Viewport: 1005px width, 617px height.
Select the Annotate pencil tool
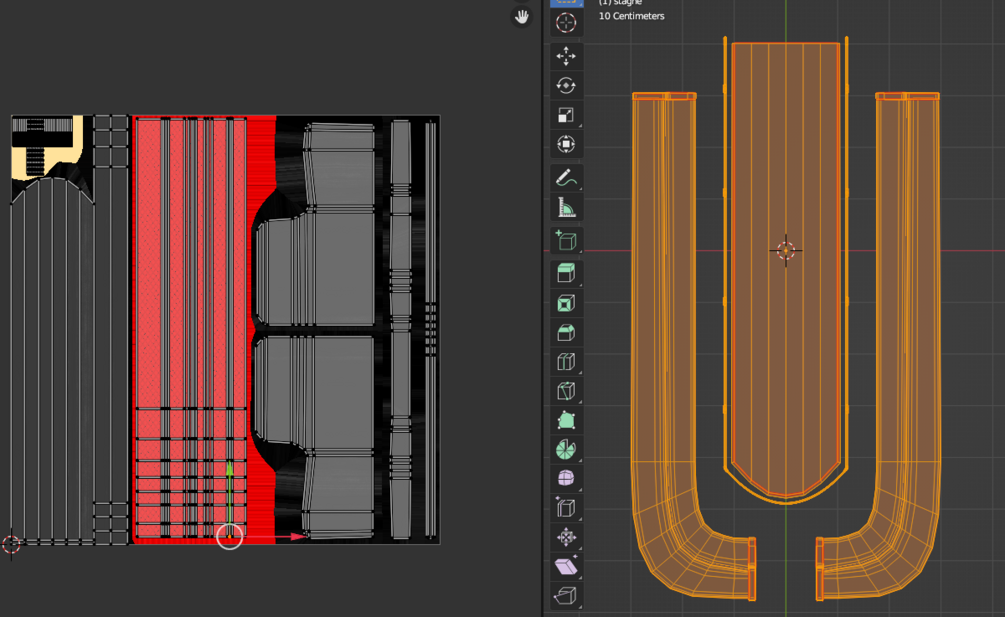(566, 178)
